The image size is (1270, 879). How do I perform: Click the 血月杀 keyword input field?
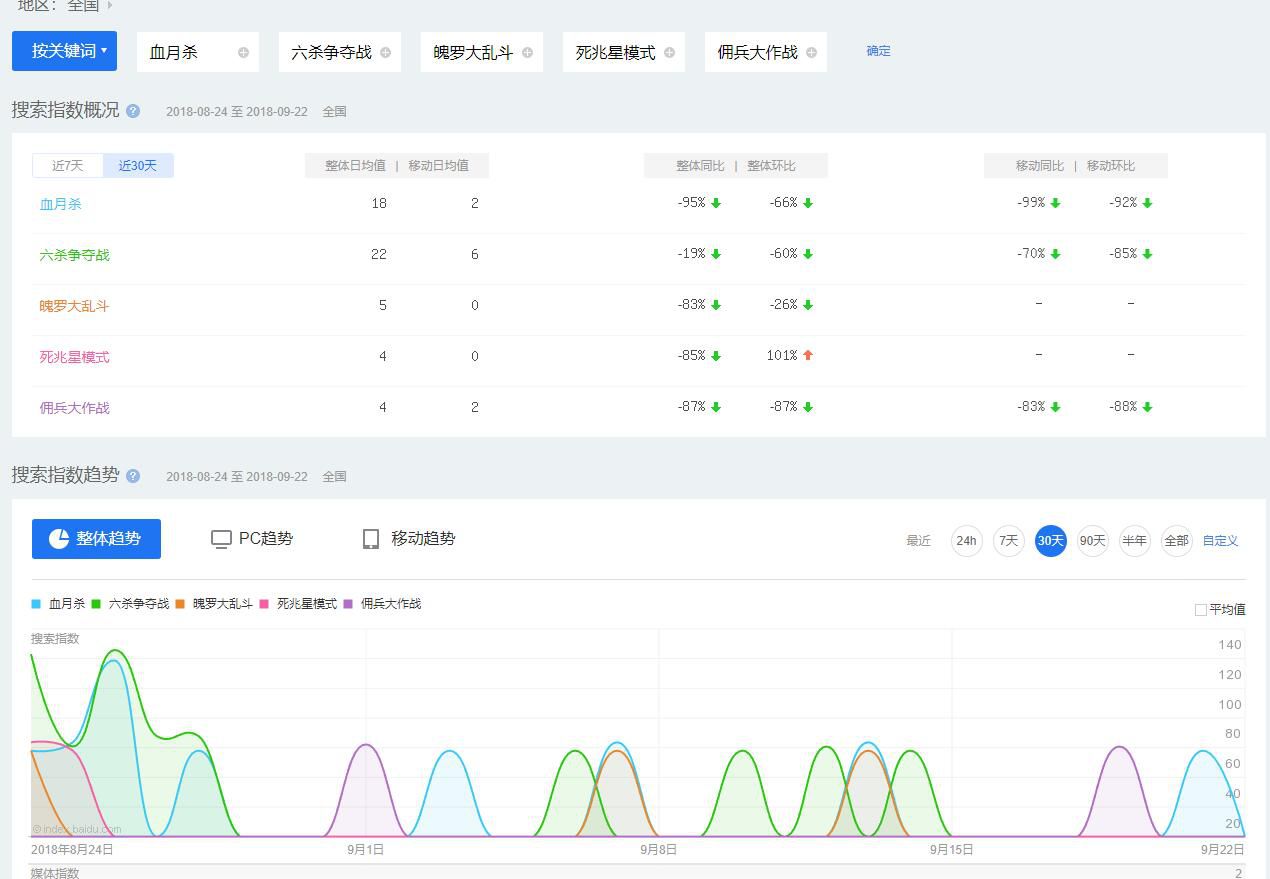click(x=198, y=52)
